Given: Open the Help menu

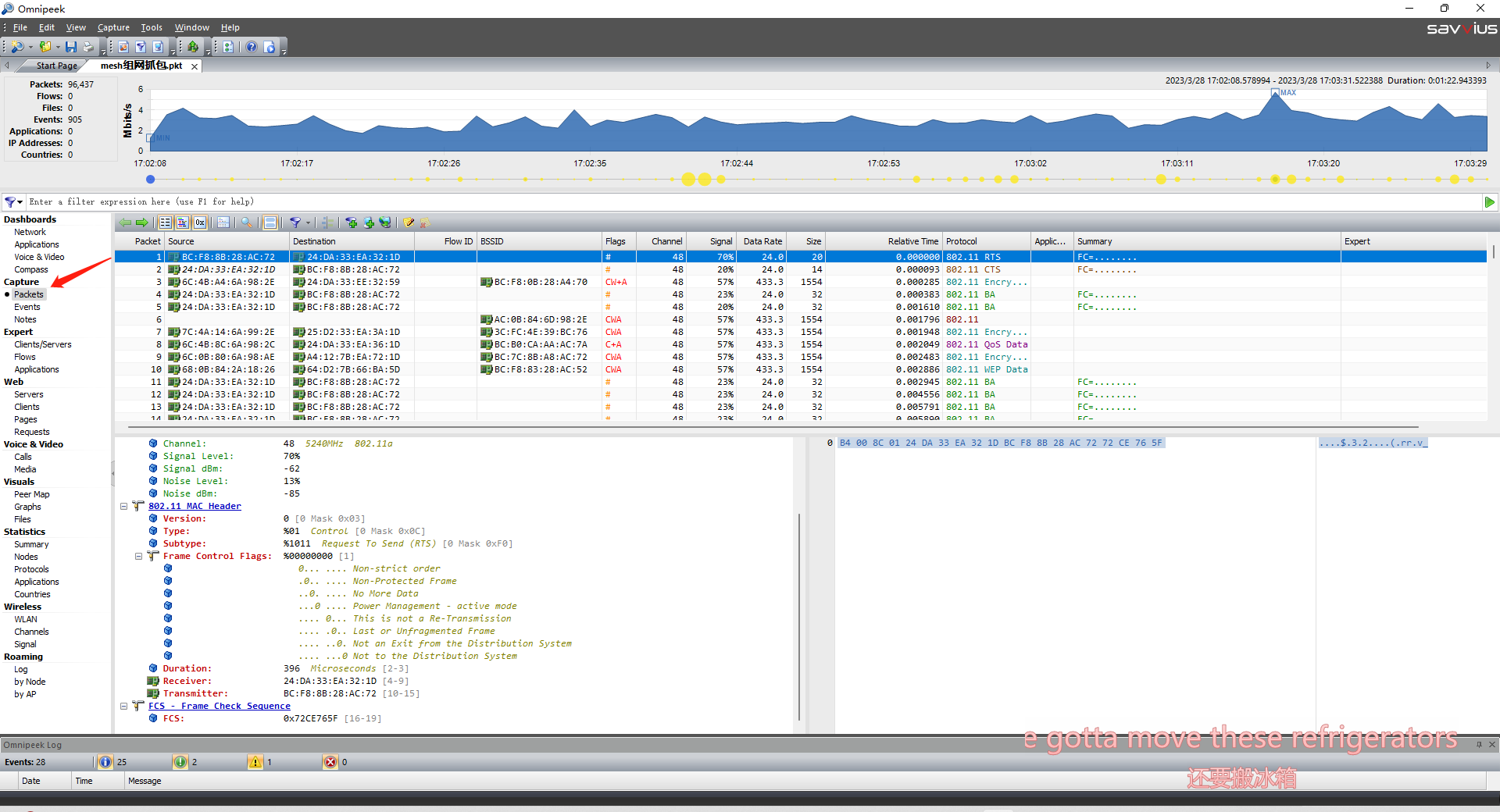Looking at the screenshot, I should point(230,27).
